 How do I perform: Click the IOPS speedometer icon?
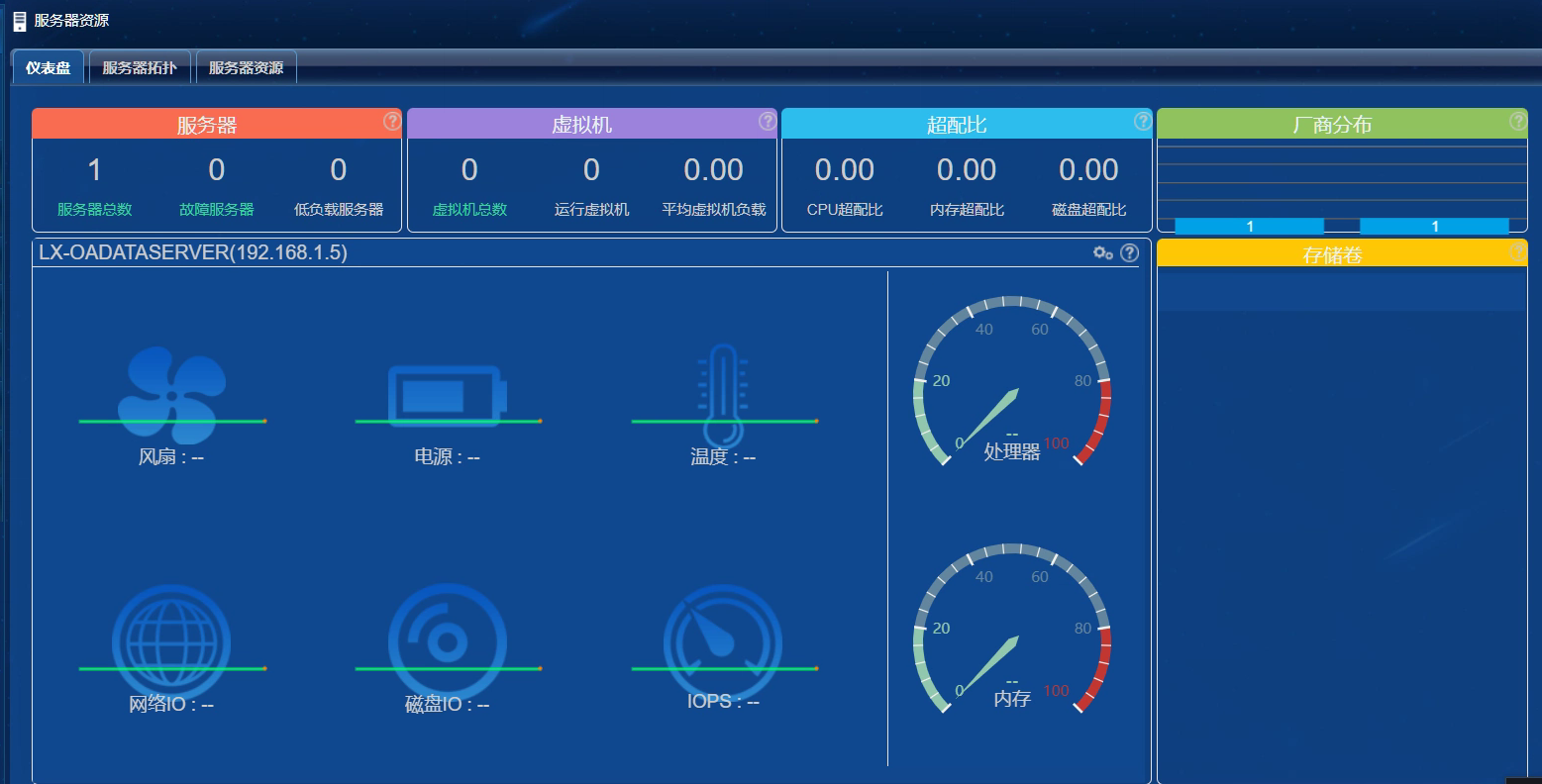[723, 643]
